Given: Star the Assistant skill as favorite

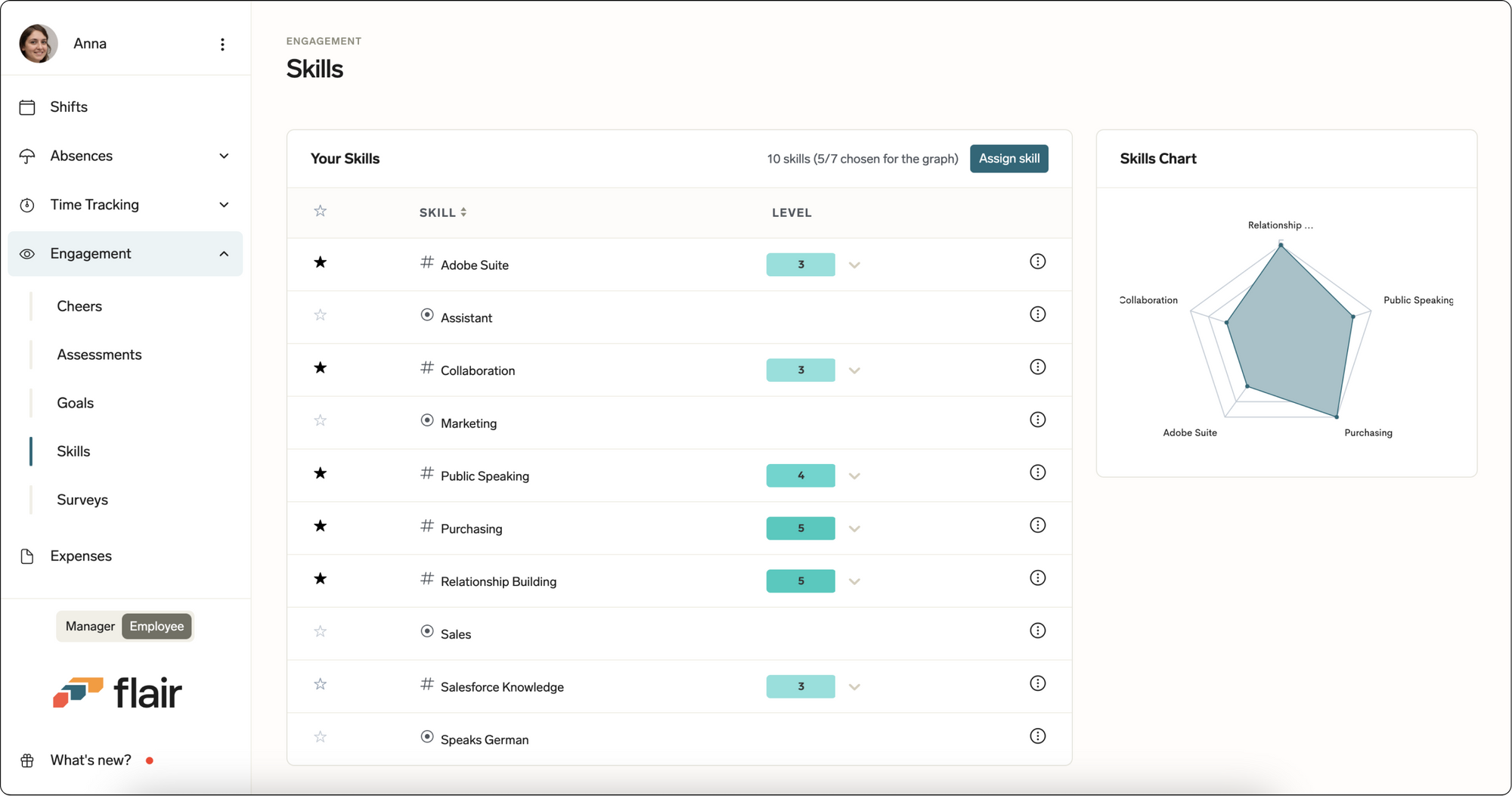Looking at the screenshot, I should [x=320, y=314].
